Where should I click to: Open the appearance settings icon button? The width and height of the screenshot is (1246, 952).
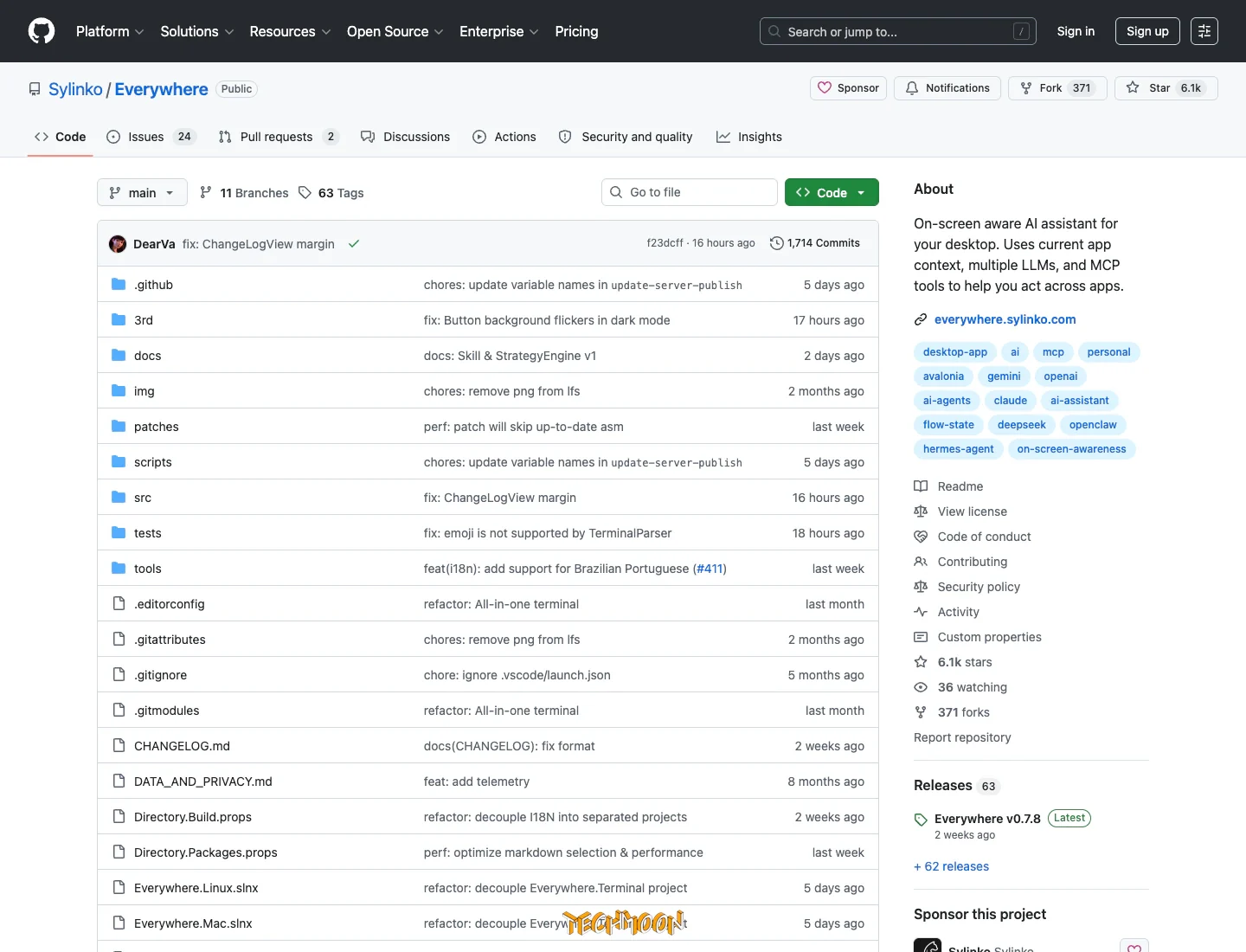1204,31
